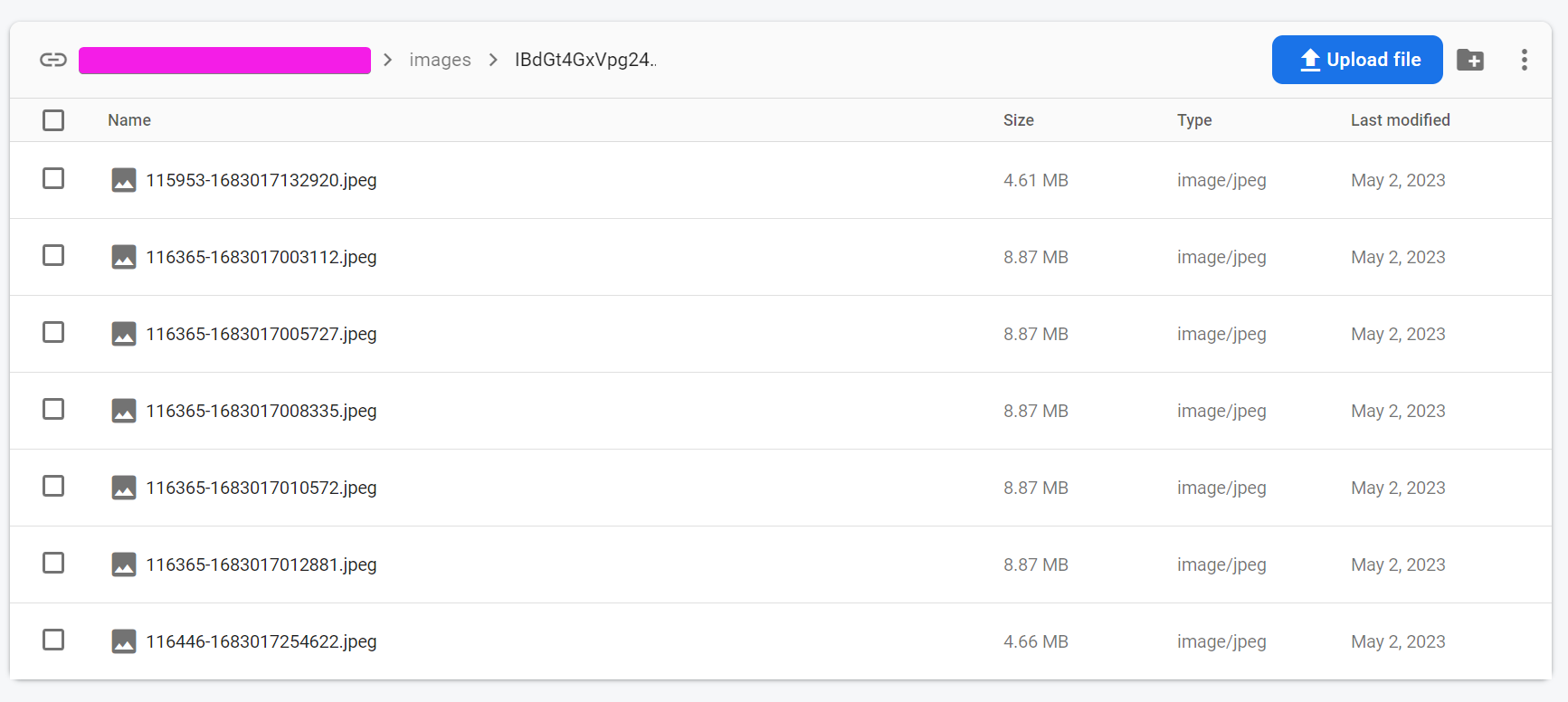Click image icon for 116446-1683017254622.jpeg

(x=124, y=641)
